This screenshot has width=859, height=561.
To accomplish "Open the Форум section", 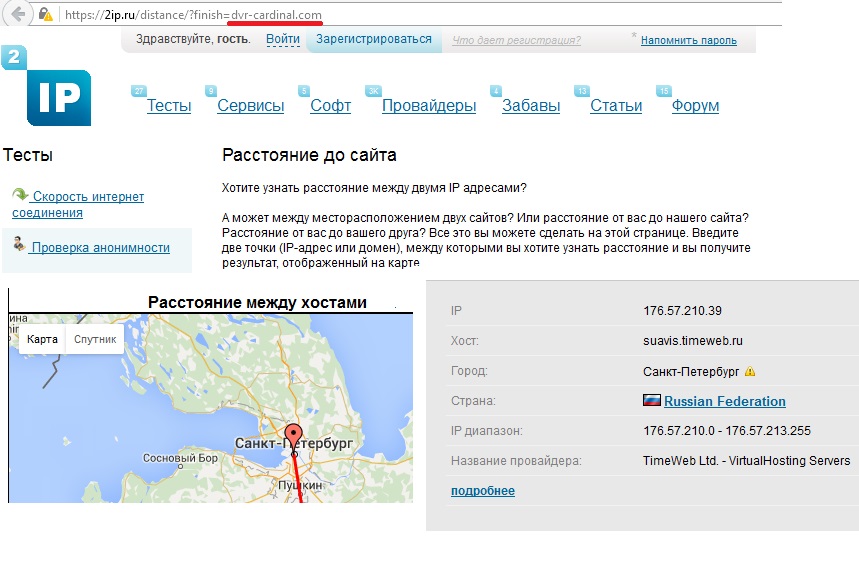I will tap(694, 106).
